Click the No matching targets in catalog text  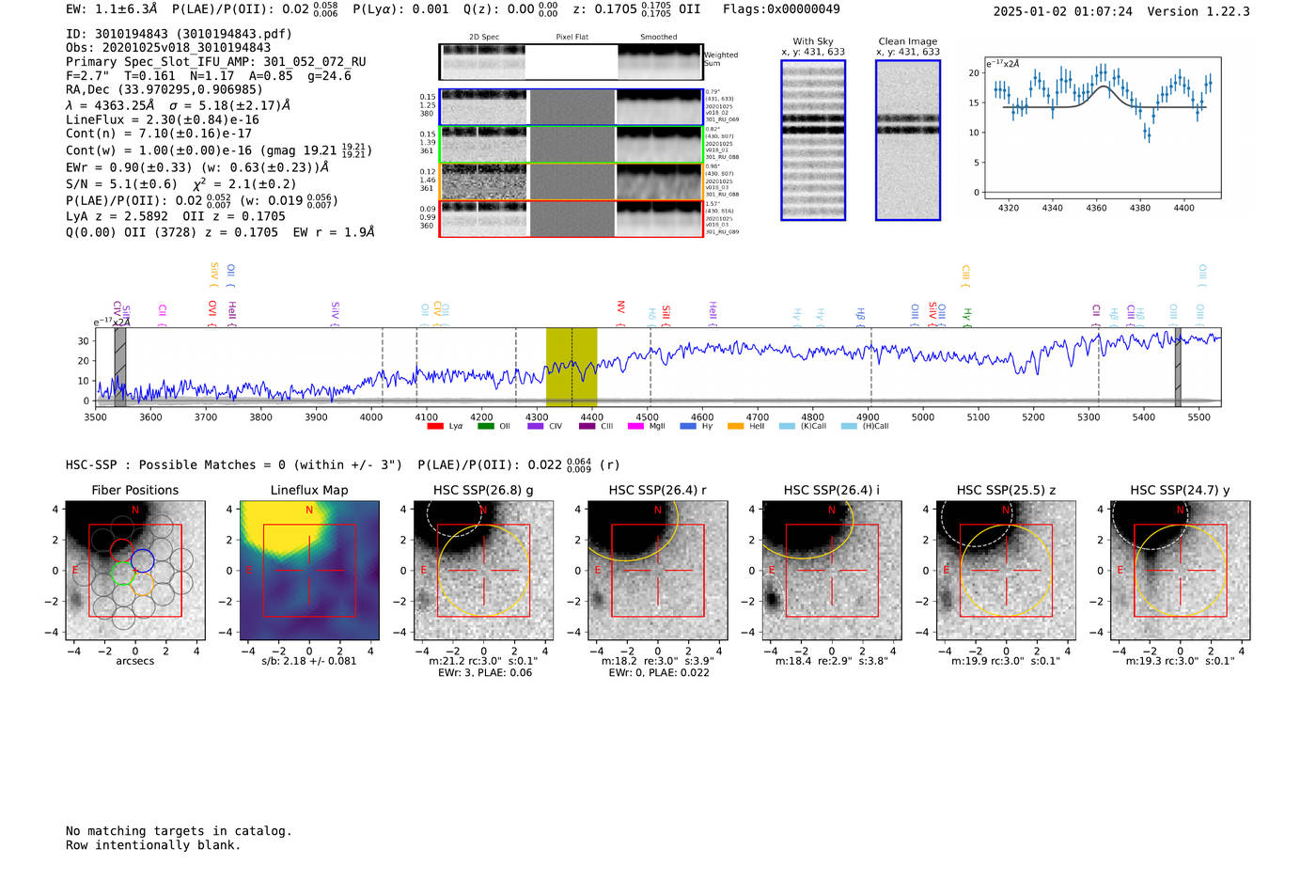pos(179,831)
